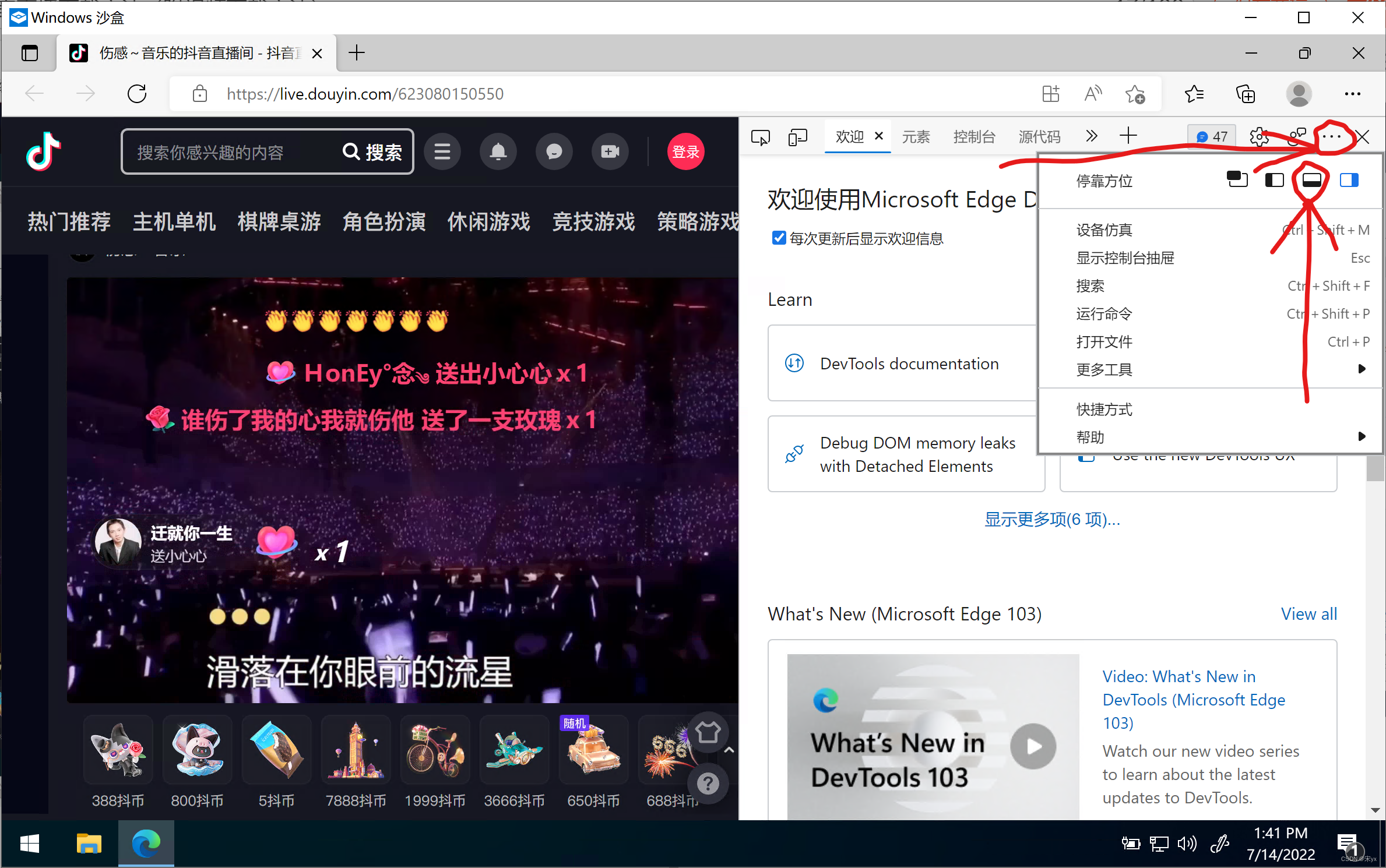Switch to the 元素 tab

(x=916, y=137)
